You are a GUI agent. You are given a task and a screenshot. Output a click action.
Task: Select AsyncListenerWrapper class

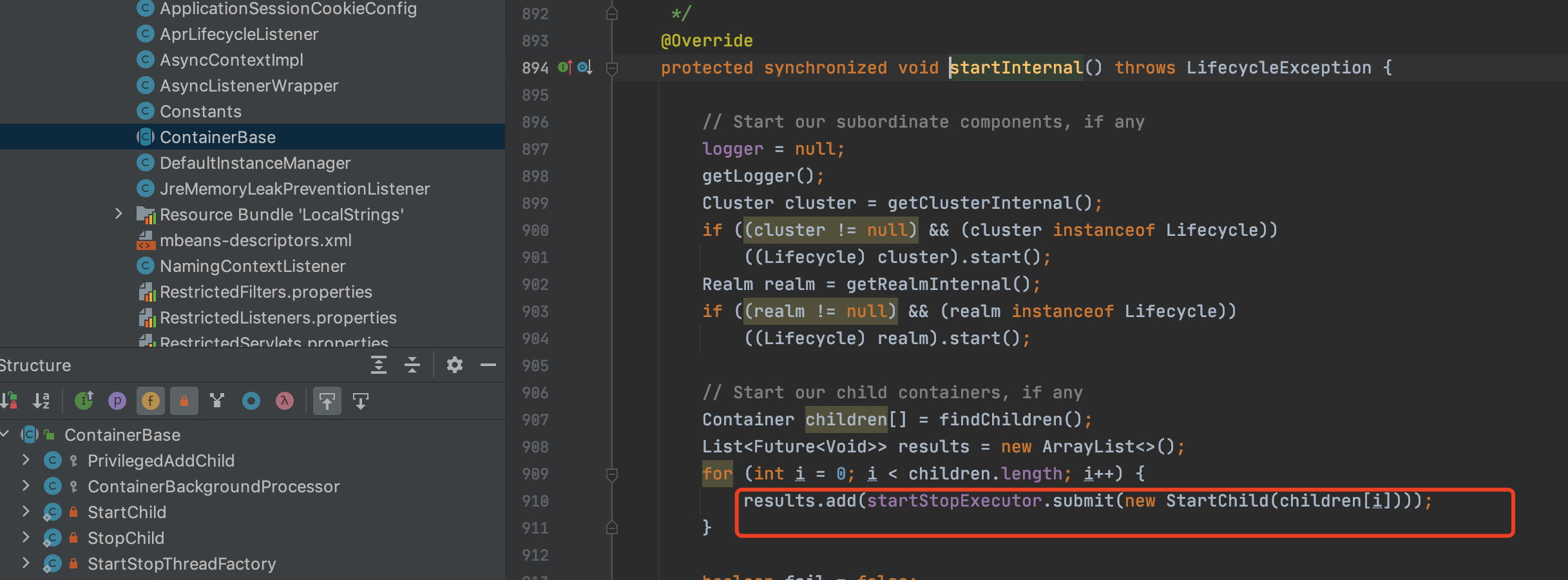coord(249,86)
